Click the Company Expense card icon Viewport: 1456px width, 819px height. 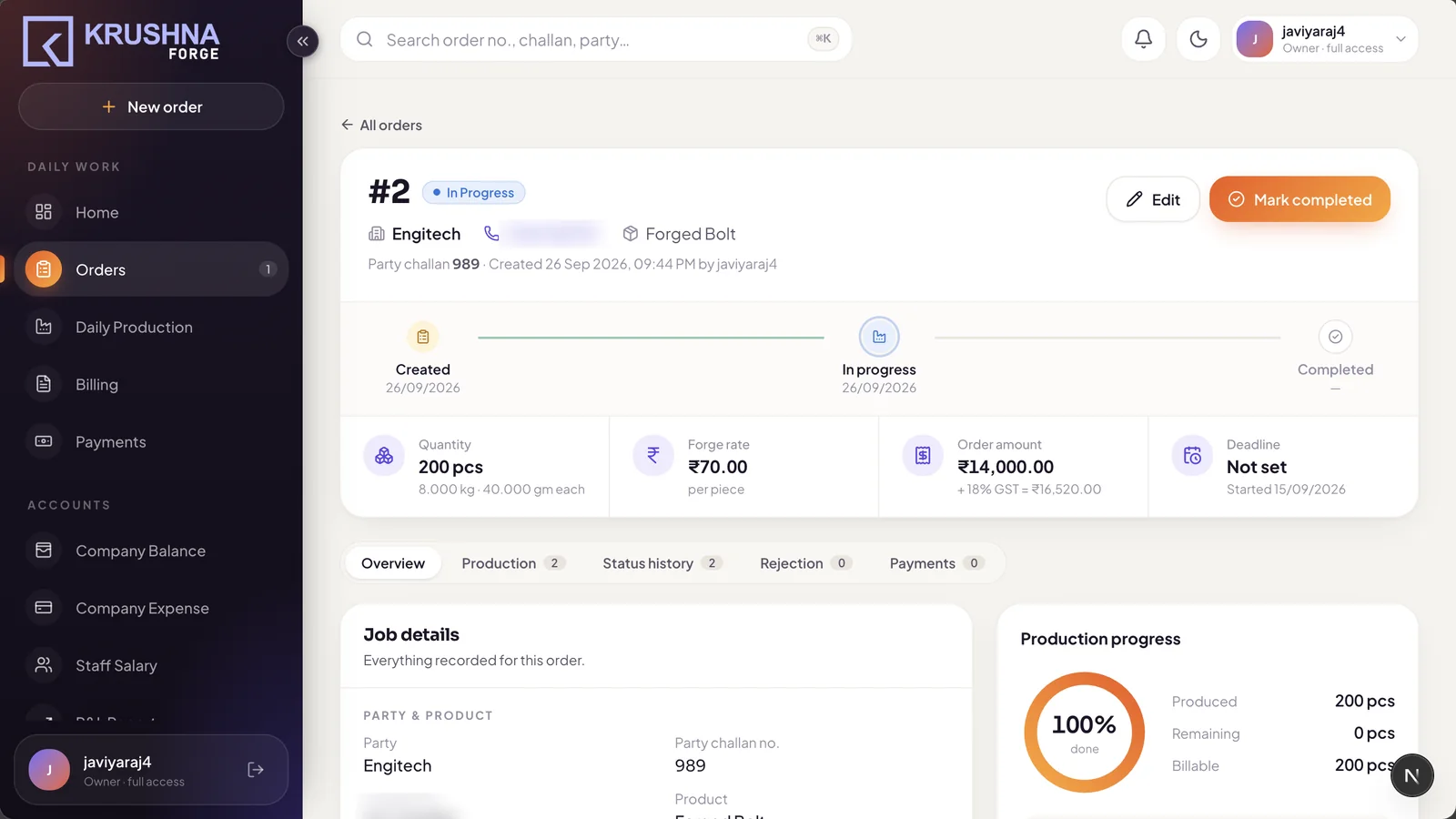coord(44,608)
